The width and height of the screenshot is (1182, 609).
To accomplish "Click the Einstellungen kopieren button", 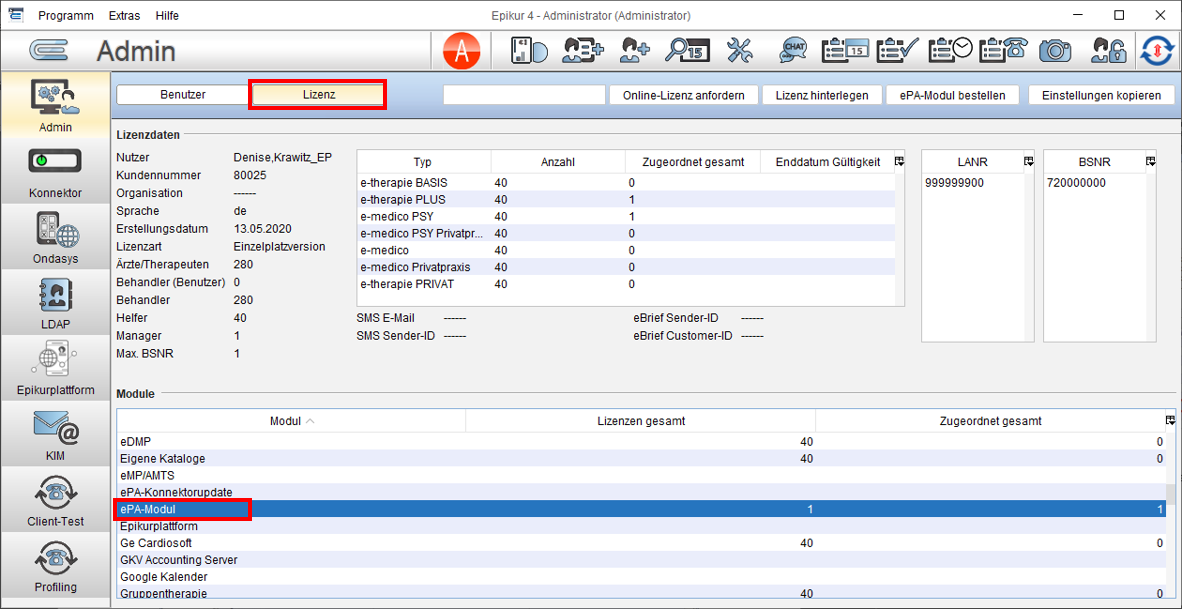I will [x=1101, y=95].
